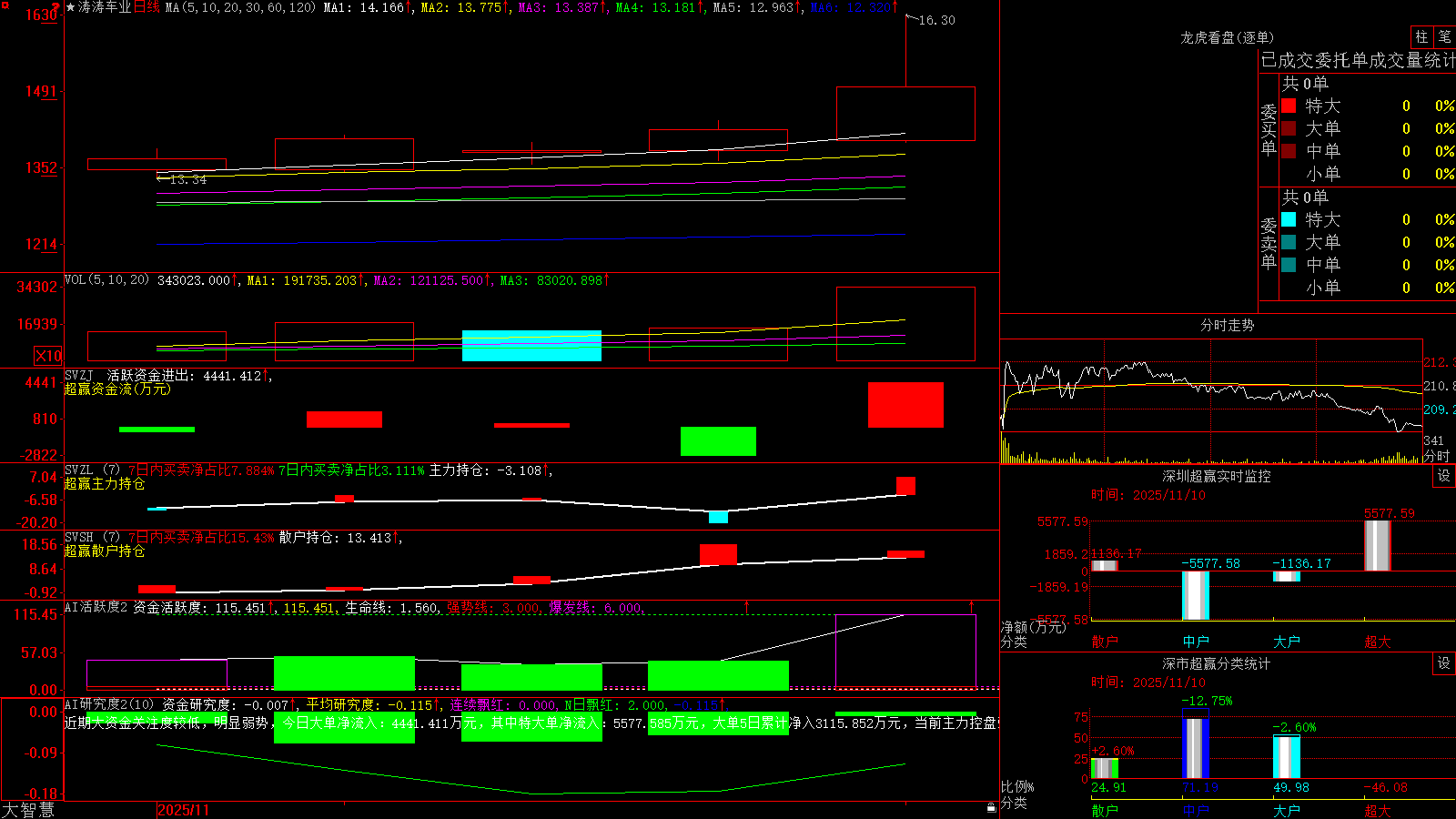This screenshot has width=1456, height=819.
Task: Click the large red bar in 超赢资金流
Action: 905,404
